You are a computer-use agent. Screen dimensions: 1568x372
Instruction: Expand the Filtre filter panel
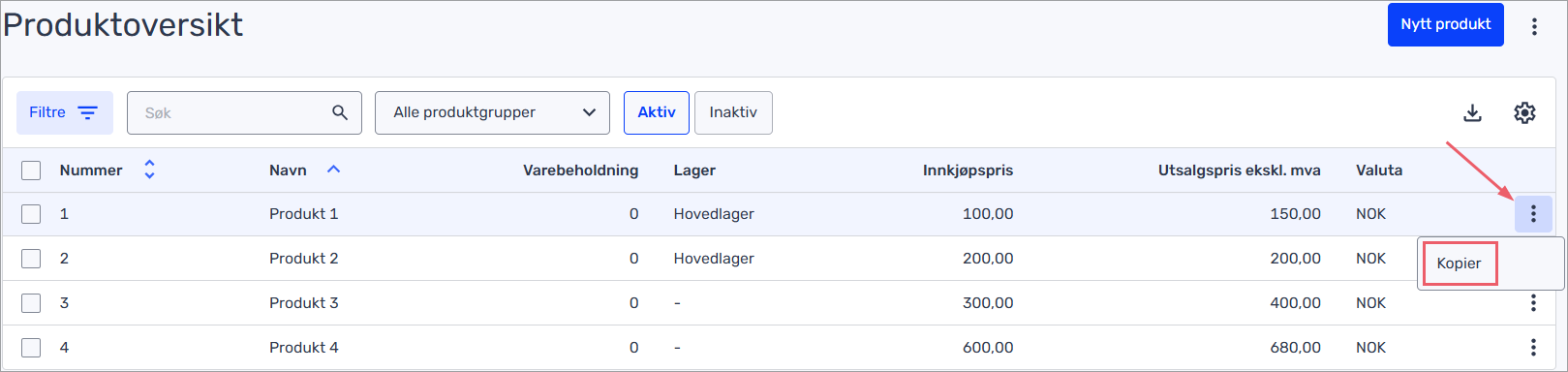tap(65, 112)
